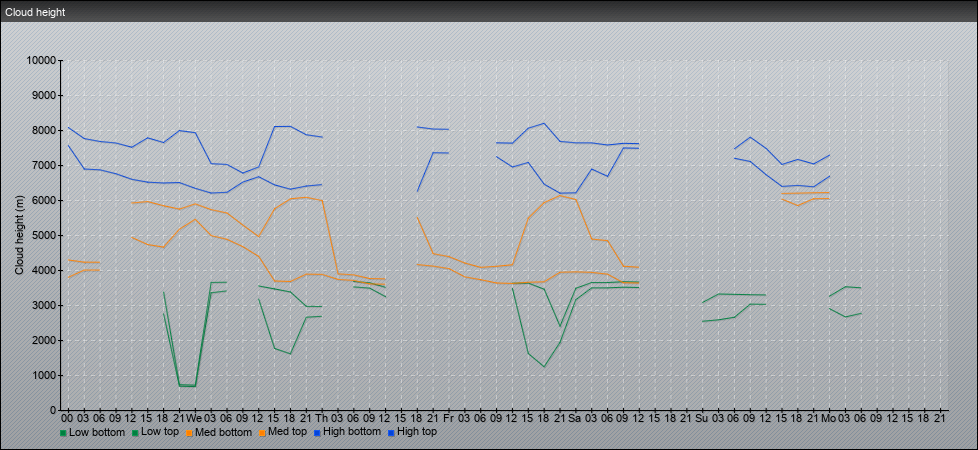
Task: Click the 'Cloud height (m)' axis title
Action: 19,235
